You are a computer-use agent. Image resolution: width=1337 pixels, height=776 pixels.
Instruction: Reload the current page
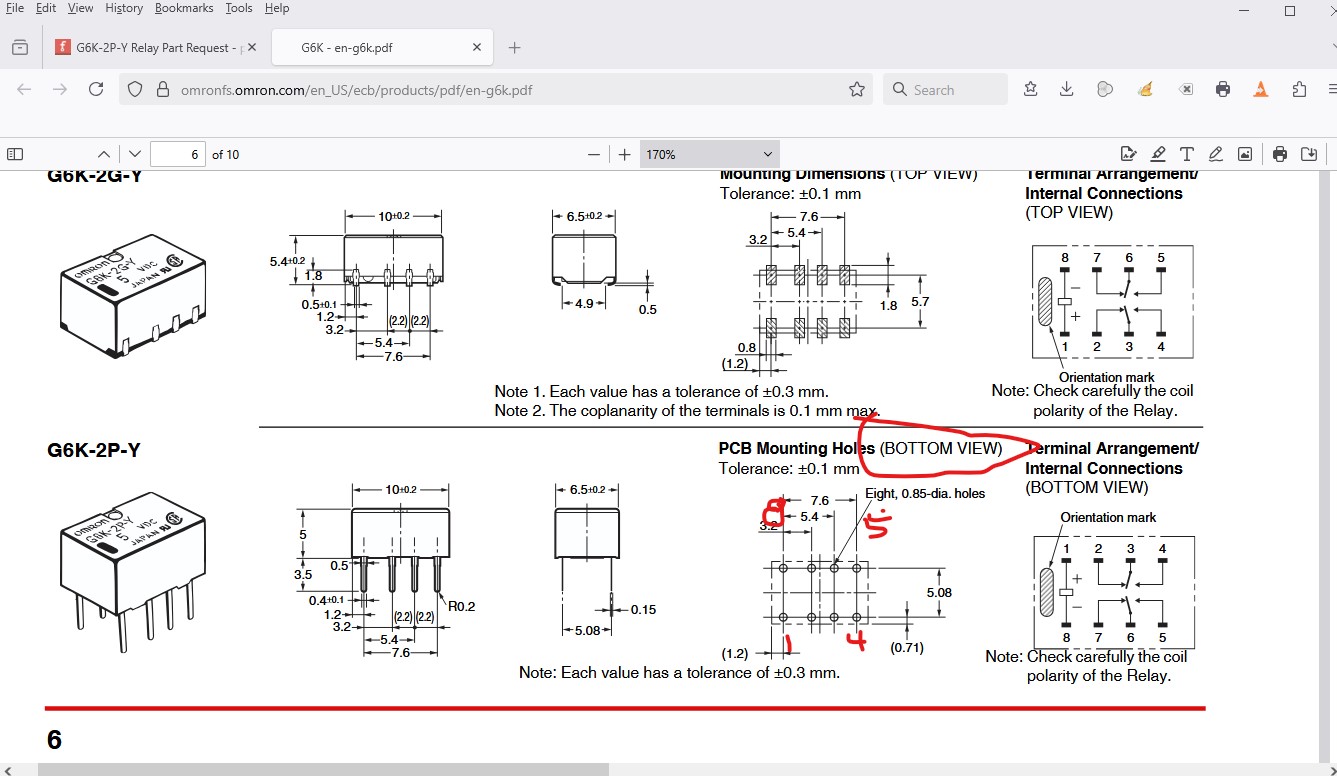[96, 89]
